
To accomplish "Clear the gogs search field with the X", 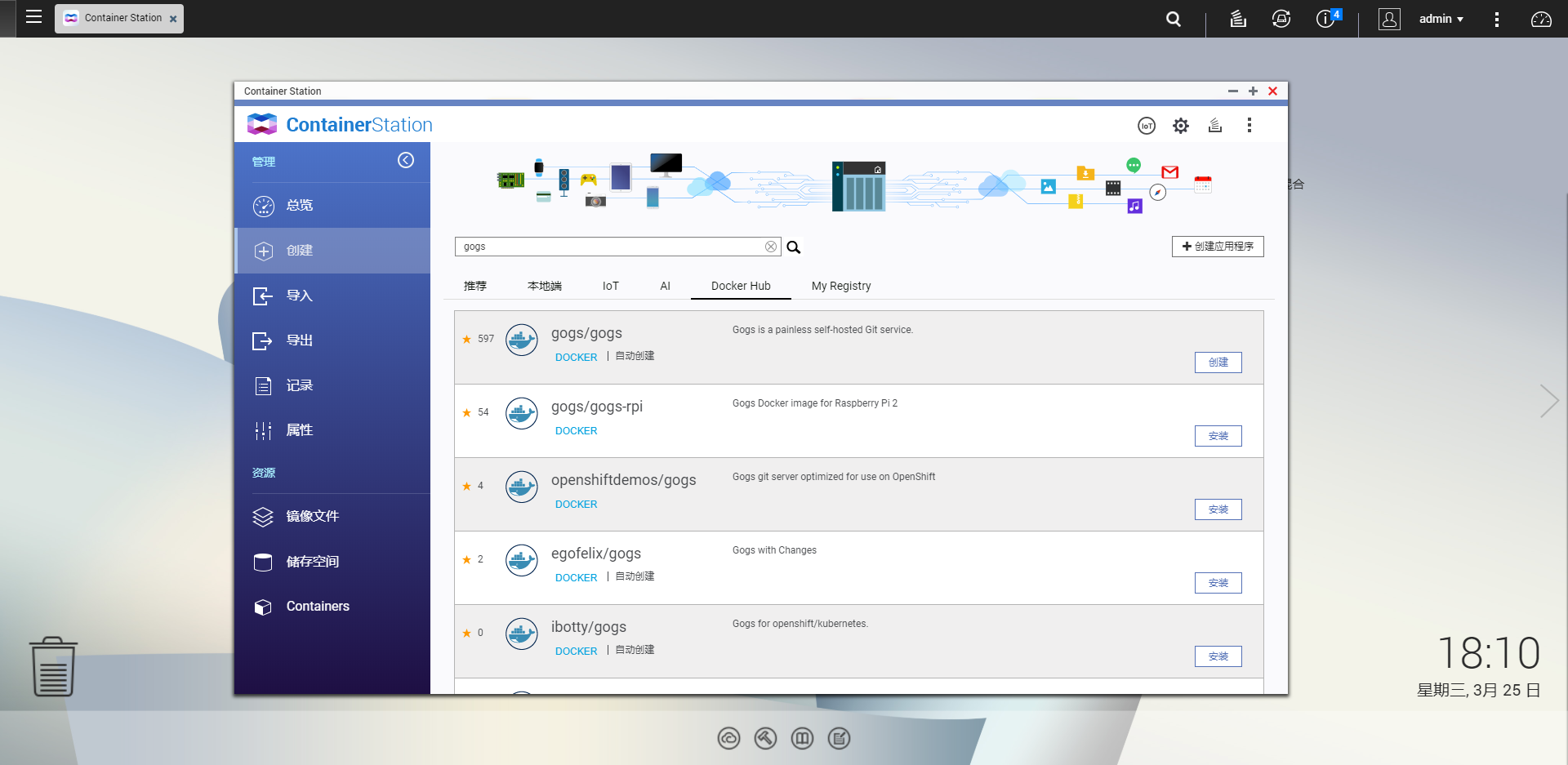I will coord(770,246).
